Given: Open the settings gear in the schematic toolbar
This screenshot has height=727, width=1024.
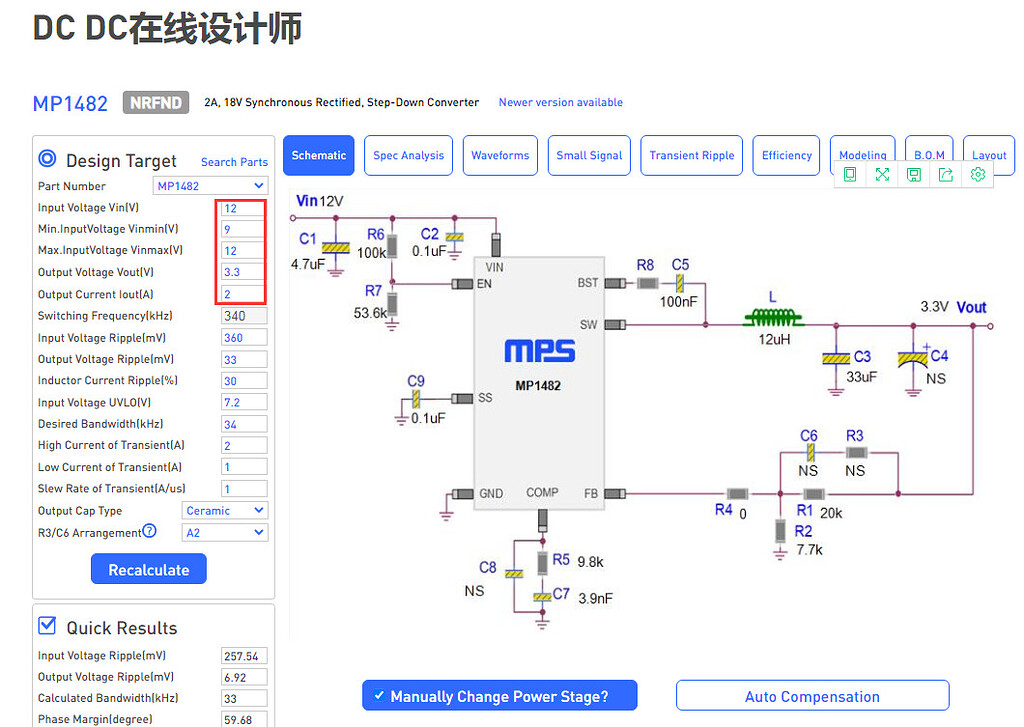Looking at the screenshot, I should [978, 174].
